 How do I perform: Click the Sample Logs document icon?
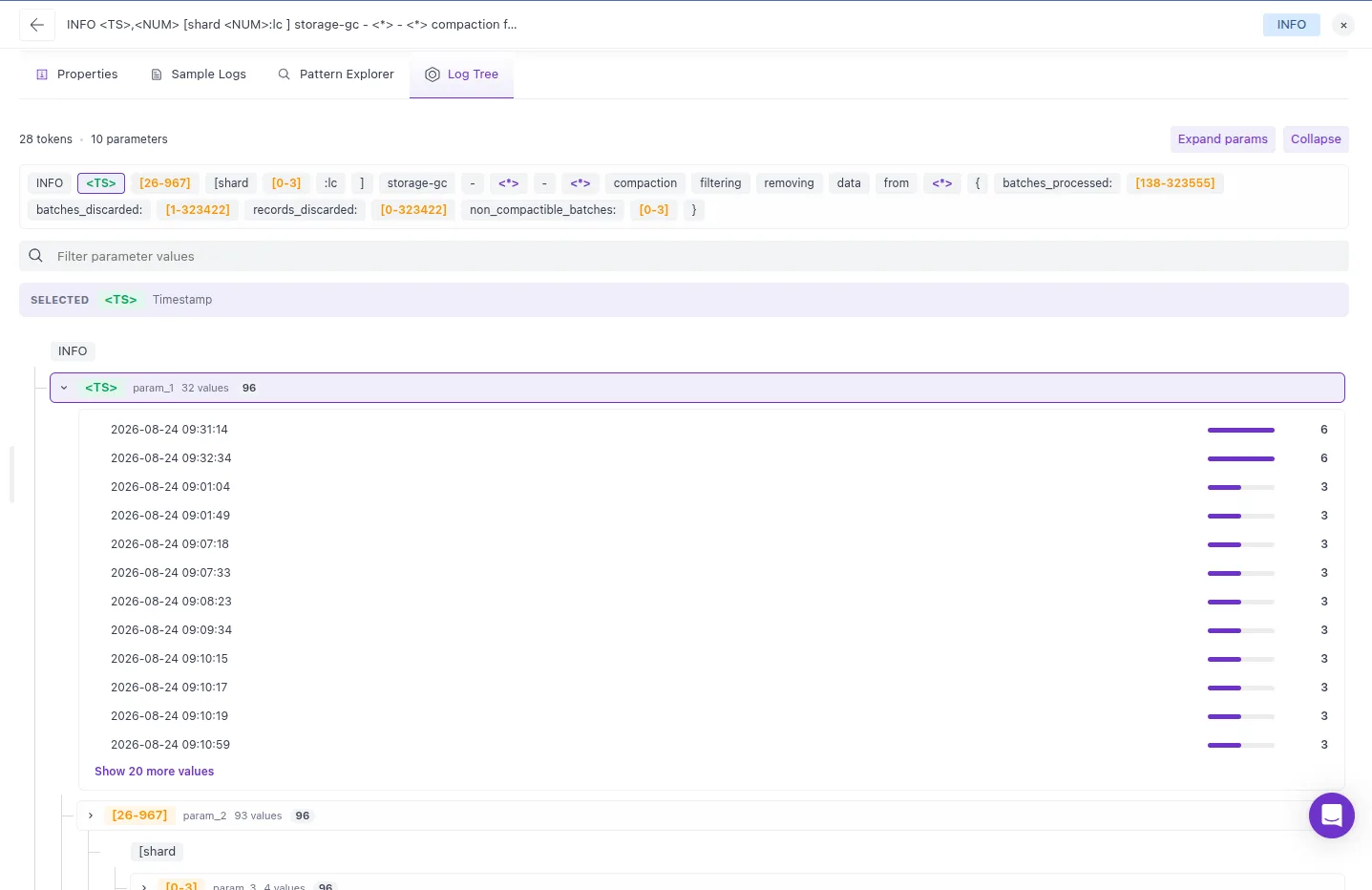coord(157,74)
